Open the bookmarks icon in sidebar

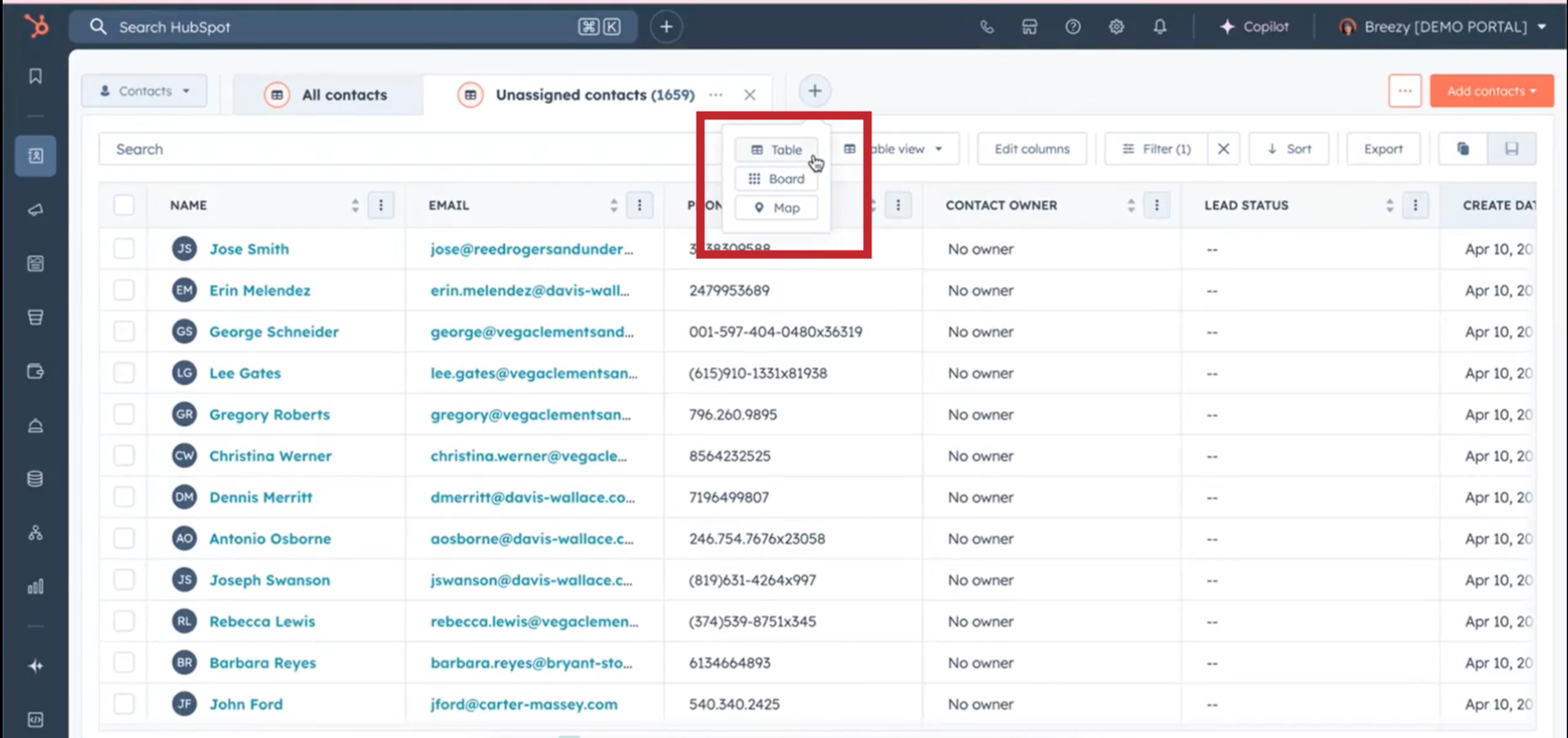[36, 76]
